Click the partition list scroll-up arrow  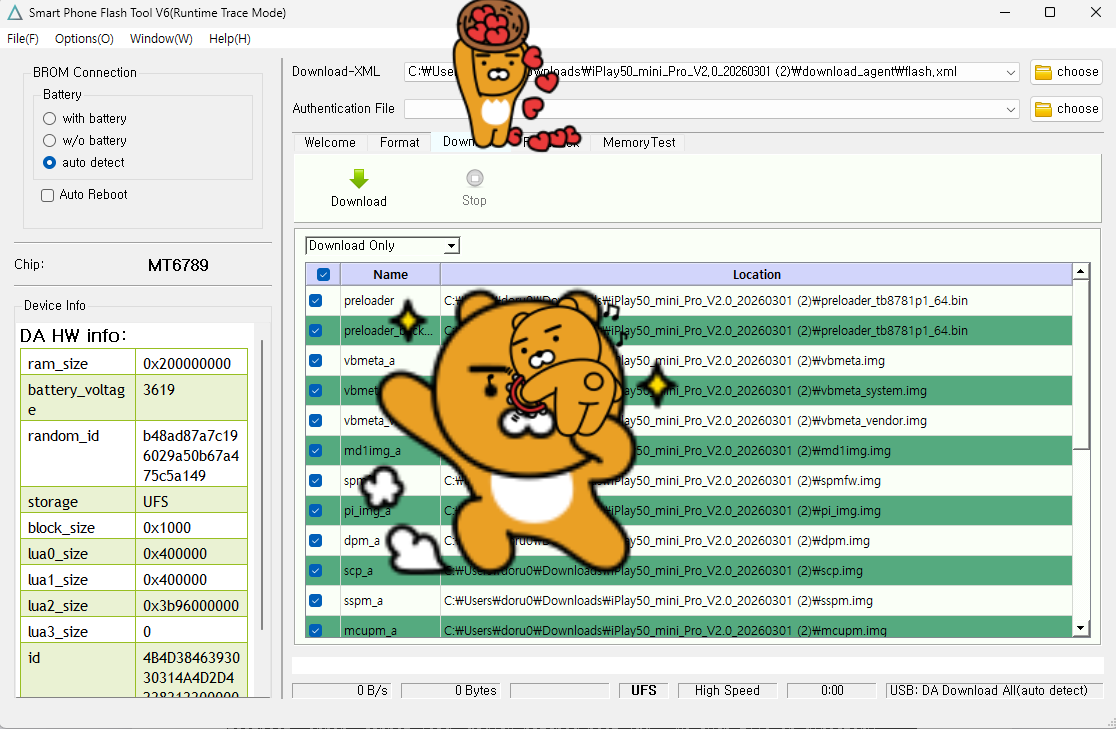point(1080,271)
